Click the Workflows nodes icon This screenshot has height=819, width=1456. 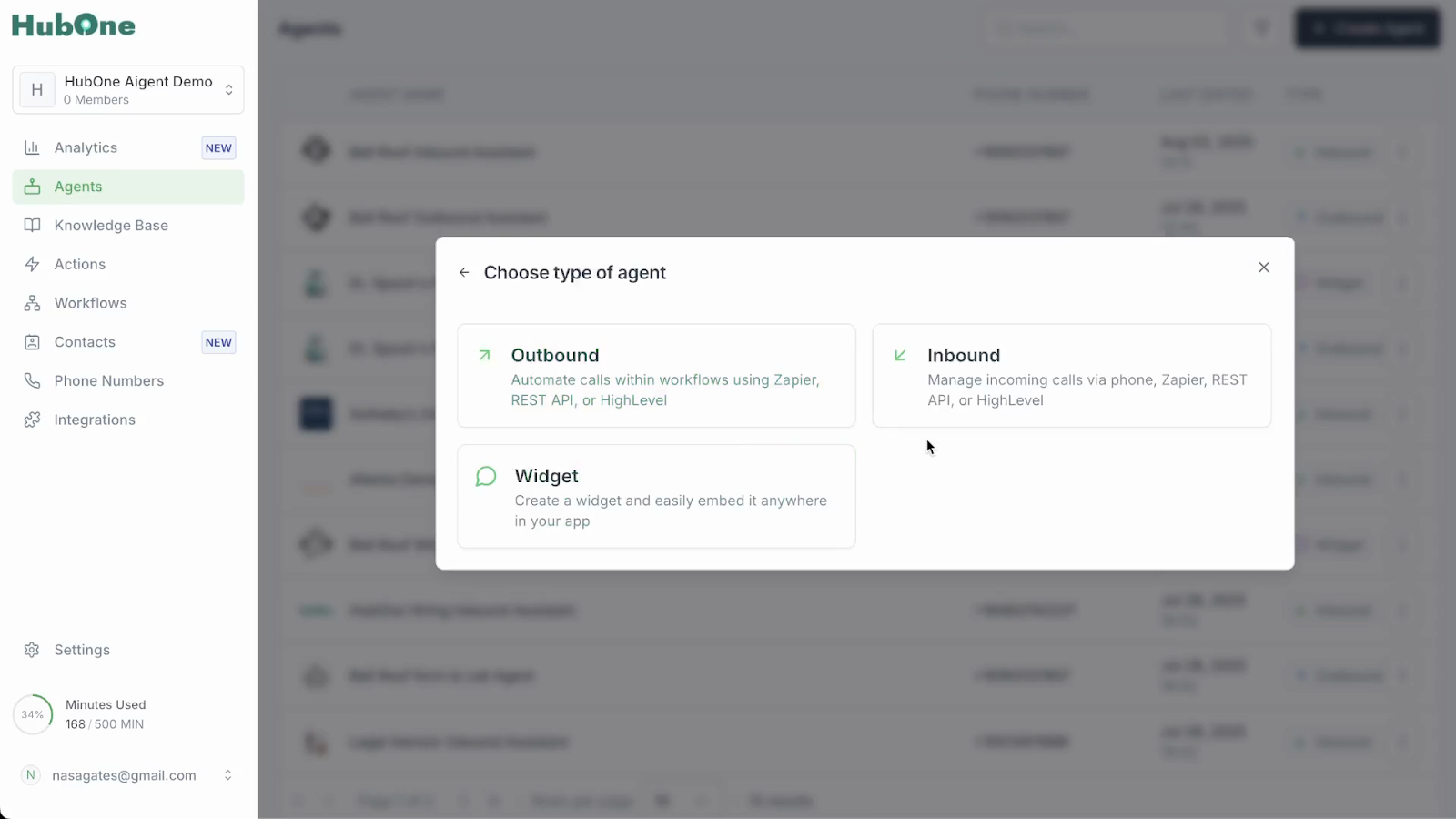[32, 303]
